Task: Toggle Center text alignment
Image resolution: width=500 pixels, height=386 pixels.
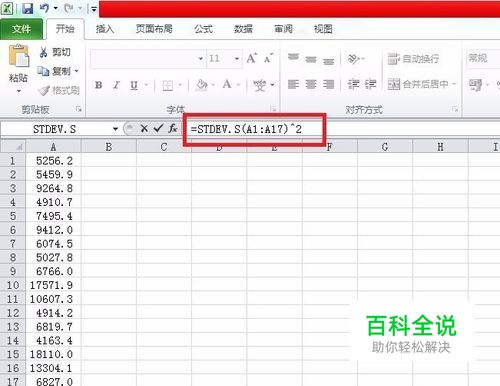Action: tap(311, 84)
